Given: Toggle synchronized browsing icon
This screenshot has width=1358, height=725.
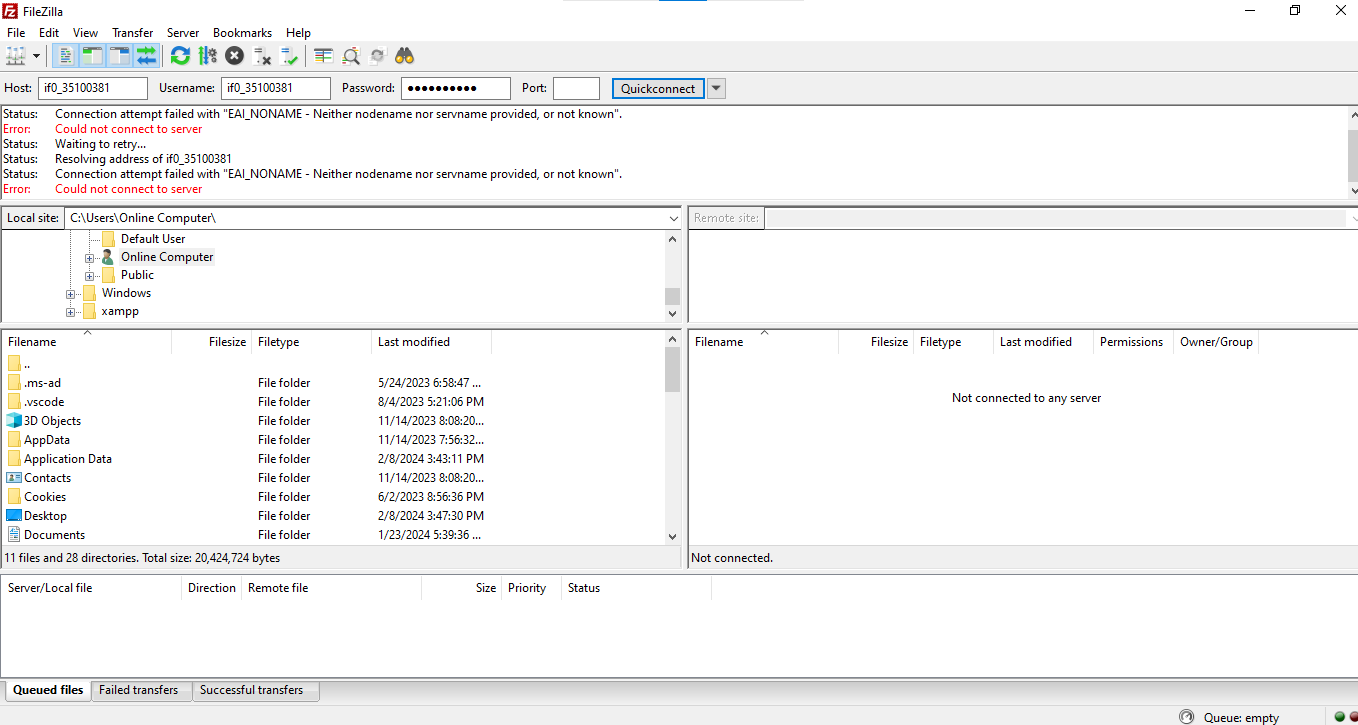Looking at the screenshot, I should pyautogui.click(x=377, y=56).
